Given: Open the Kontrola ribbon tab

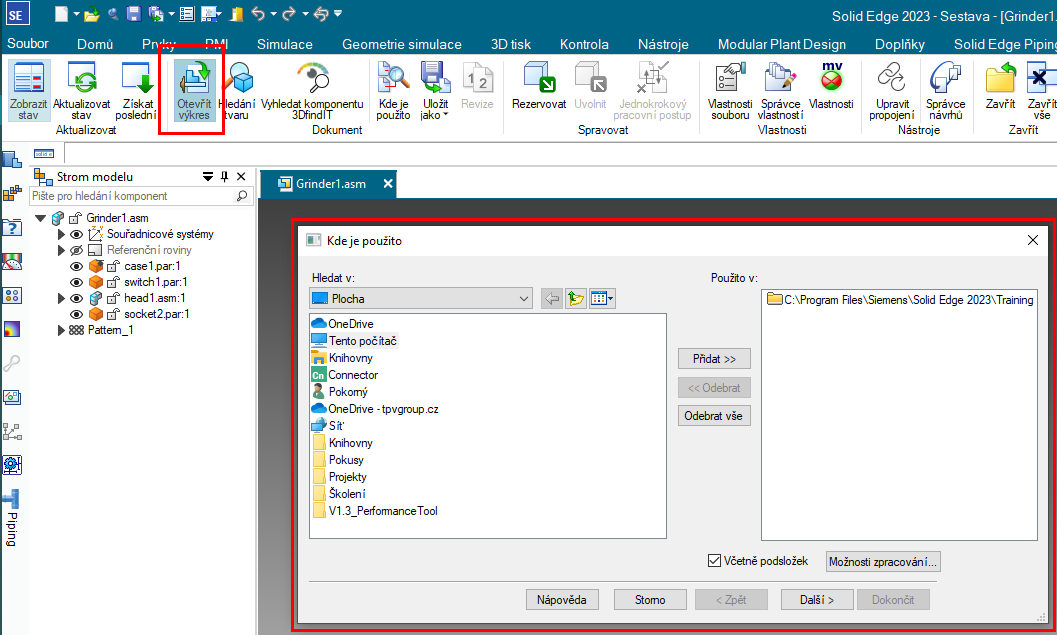Looking at the screenshot, I should point(584,44).
